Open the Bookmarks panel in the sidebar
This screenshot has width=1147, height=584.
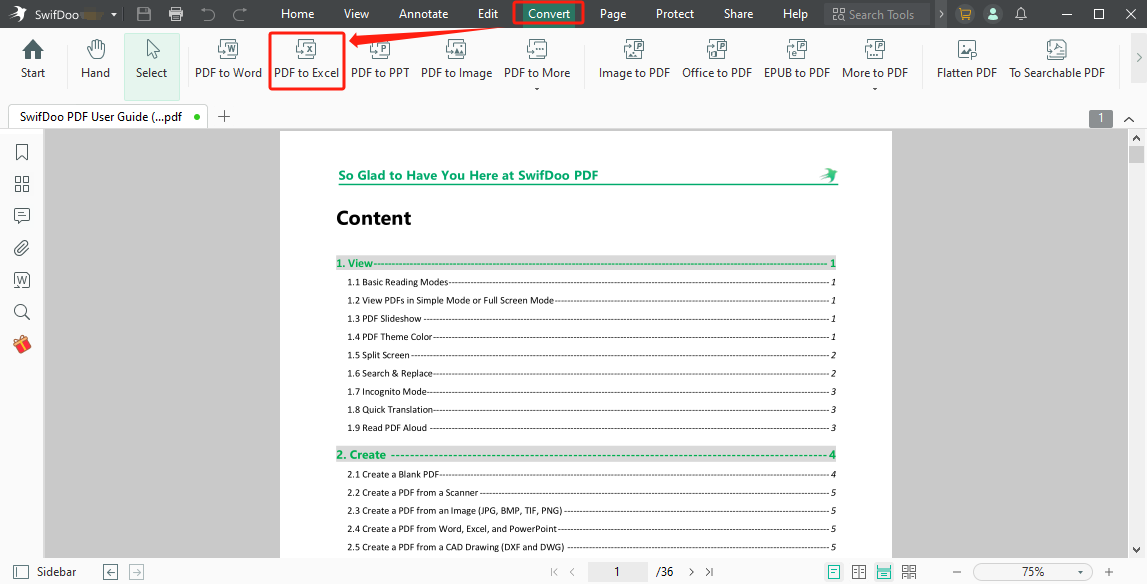tap(21, 151)
